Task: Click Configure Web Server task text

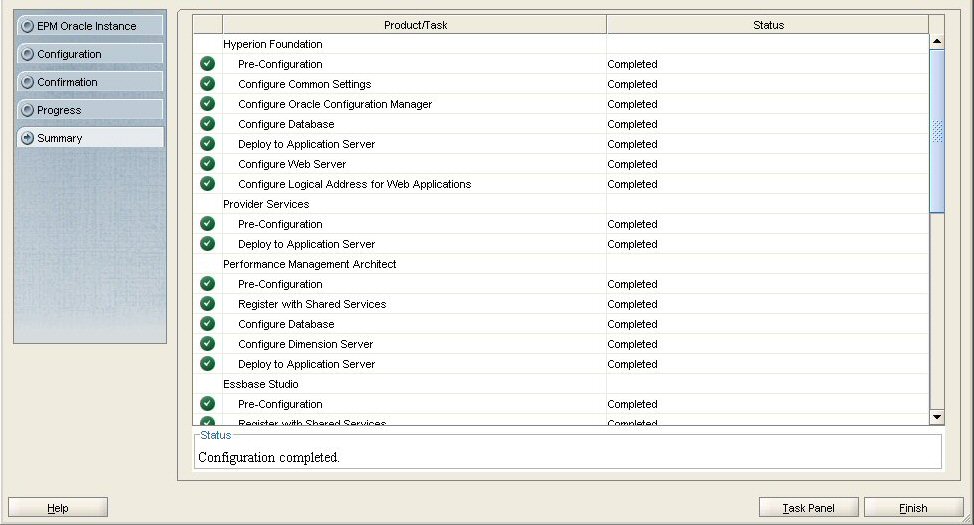Action: coord(292,164)
